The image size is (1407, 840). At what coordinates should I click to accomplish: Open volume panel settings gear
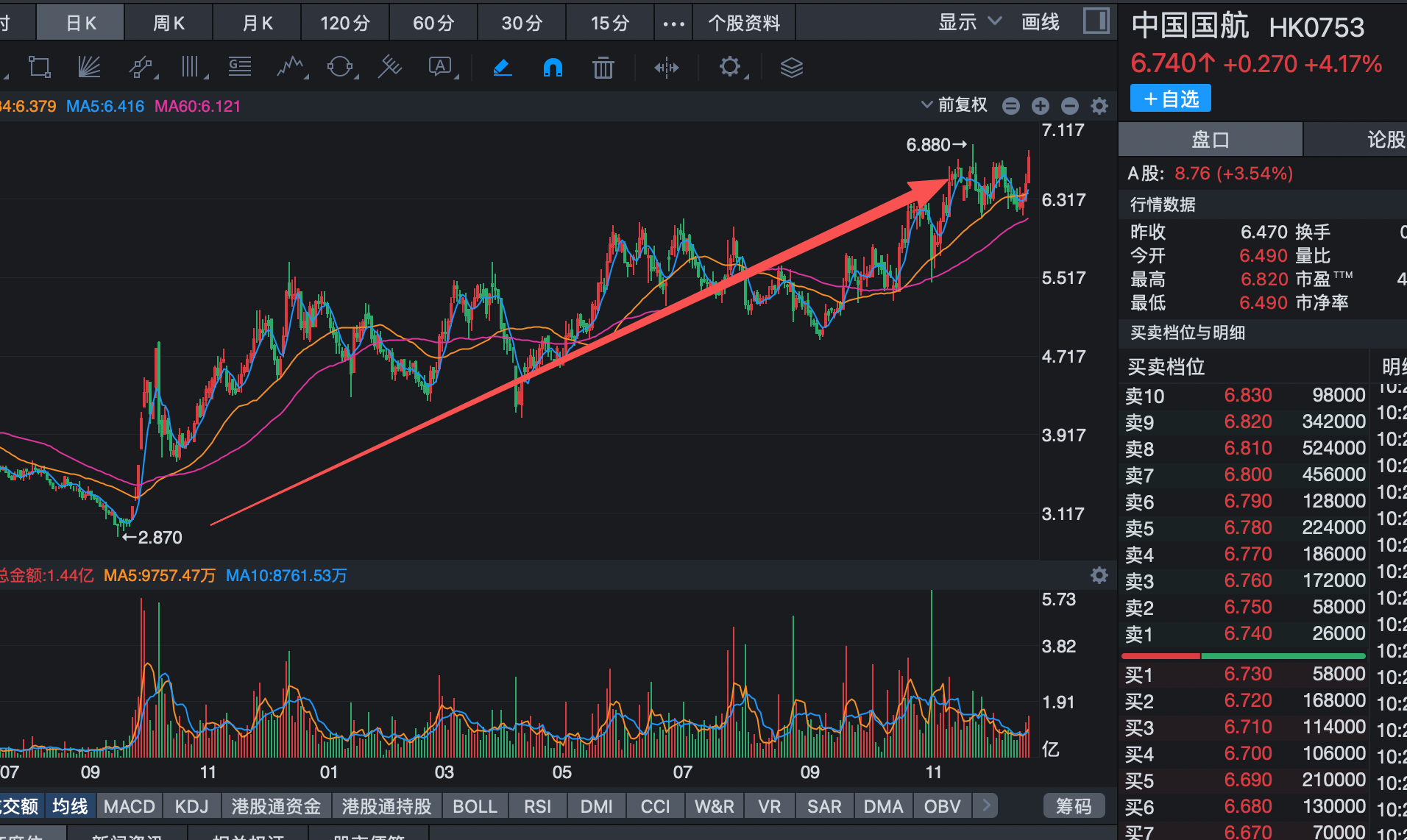coord(1099,575)
